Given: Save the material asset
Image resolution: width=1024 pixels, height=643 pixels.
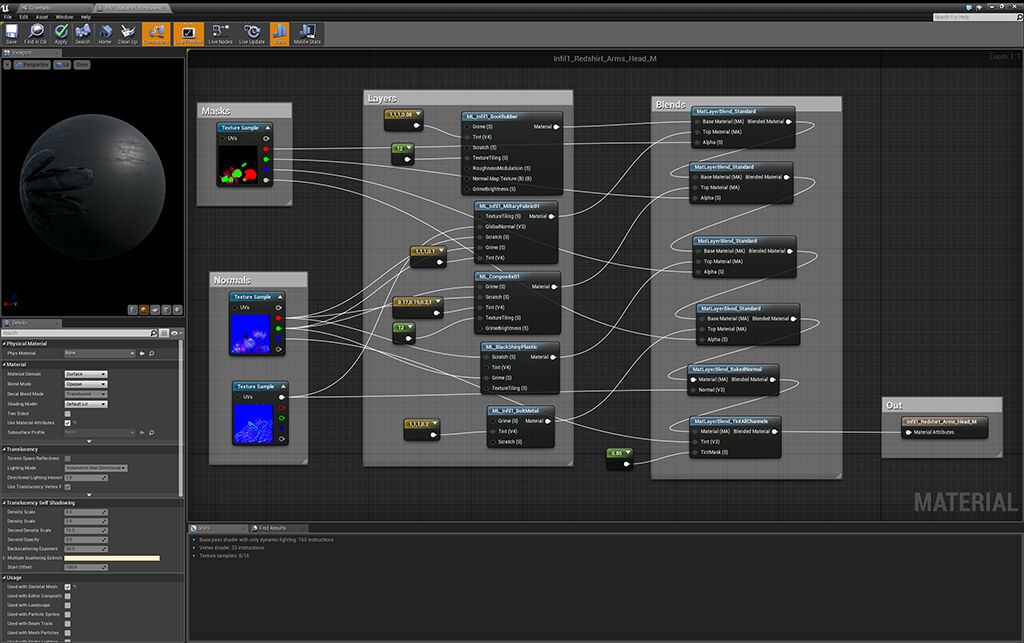Looking at the screenshot, I should [11, 33].
